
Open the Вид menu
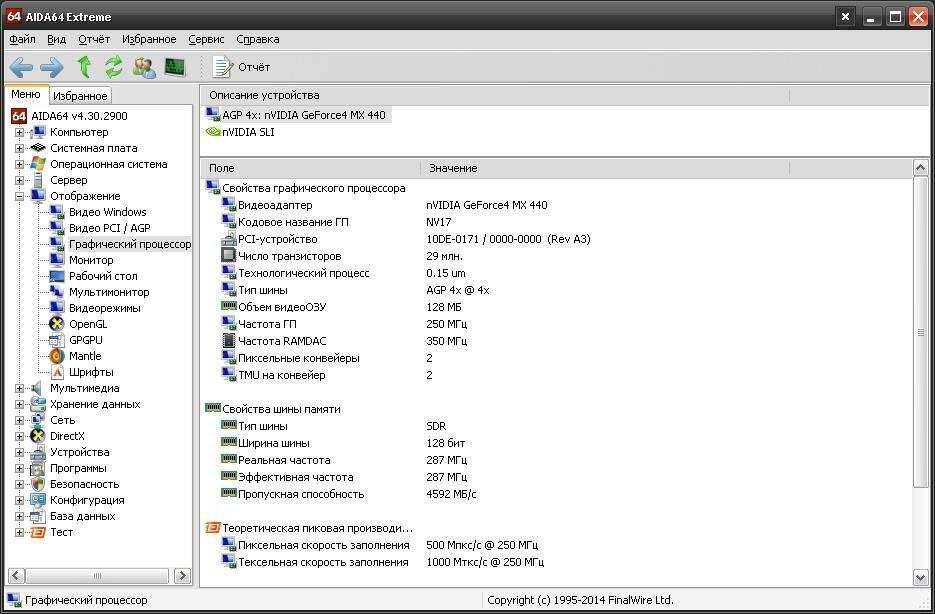[x=57, y=39]
